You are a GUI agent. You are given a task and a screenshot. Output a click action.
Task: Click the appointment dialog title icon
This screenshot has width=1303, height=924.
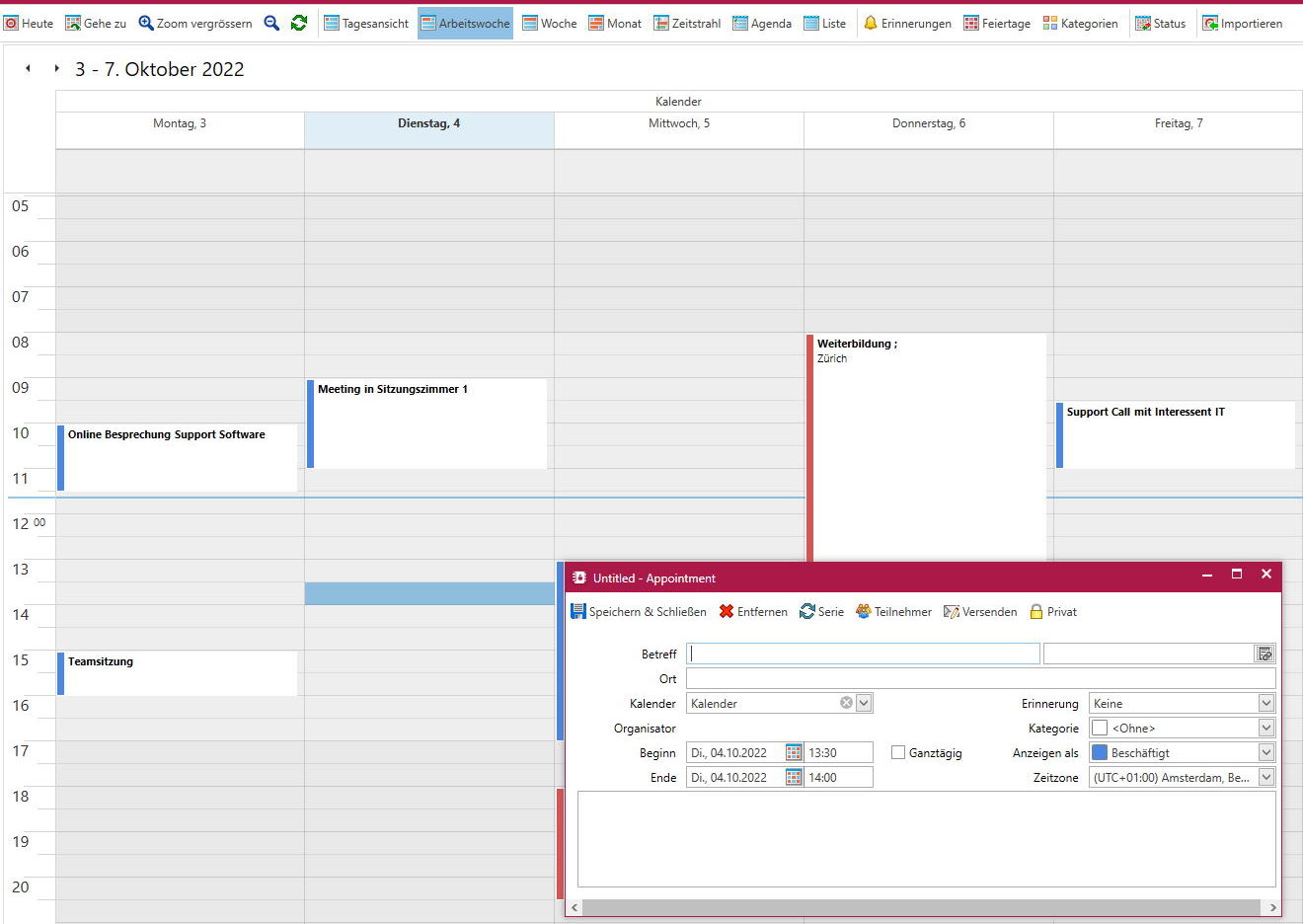coord(579,577)
